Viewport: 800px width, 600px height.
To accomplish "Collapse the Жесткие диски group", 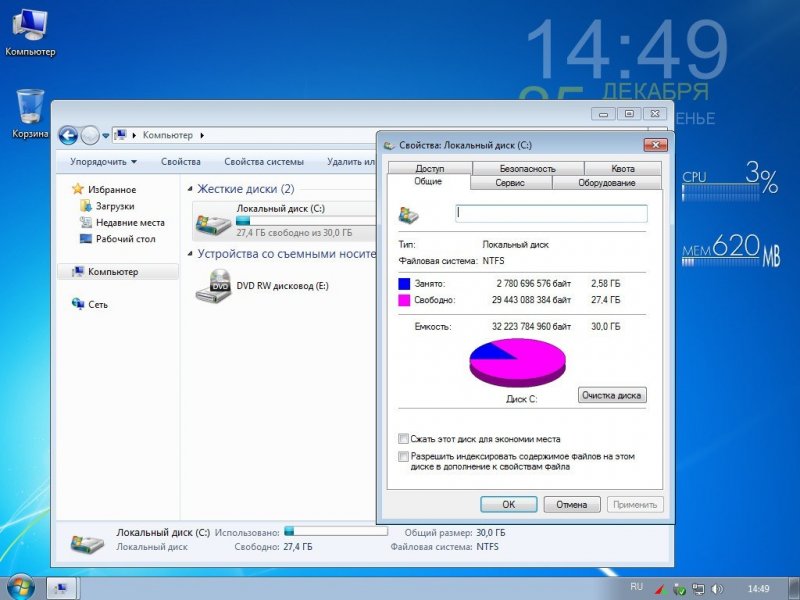I will 190,189.
